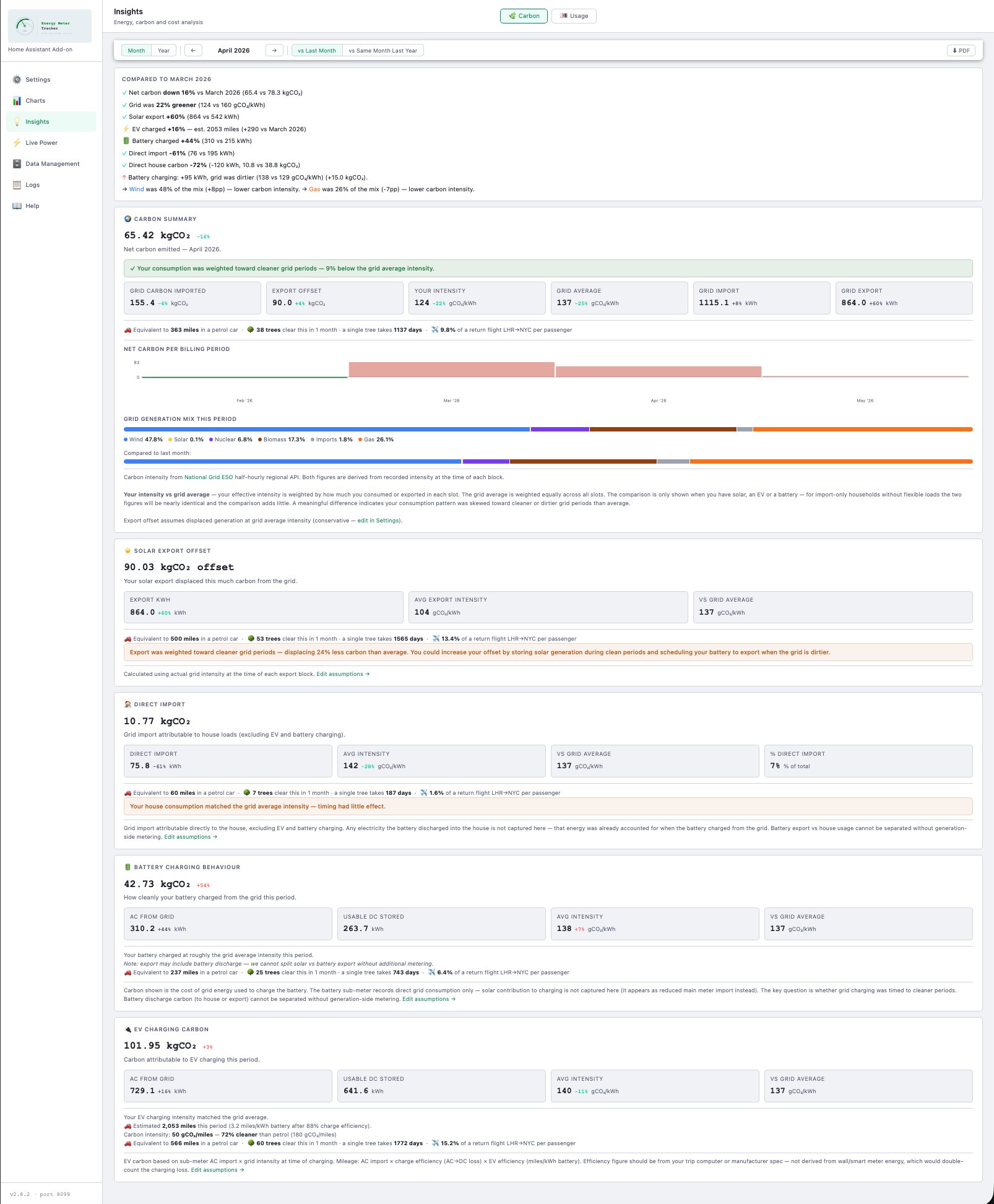Go to the previous month arrow
This screenshot has height=1204, width=994.
[193, 51]
